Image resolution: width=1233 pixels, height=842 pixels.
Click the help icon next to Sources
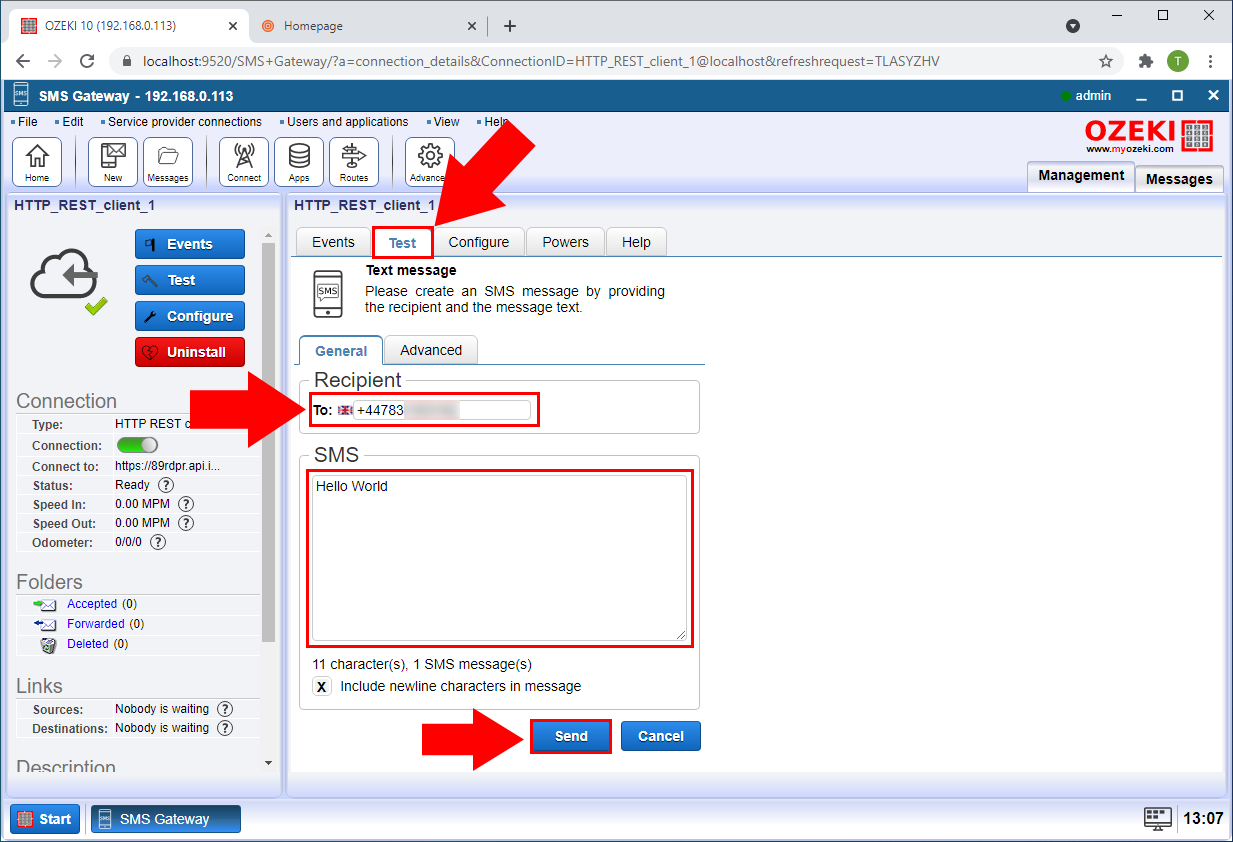225,709
